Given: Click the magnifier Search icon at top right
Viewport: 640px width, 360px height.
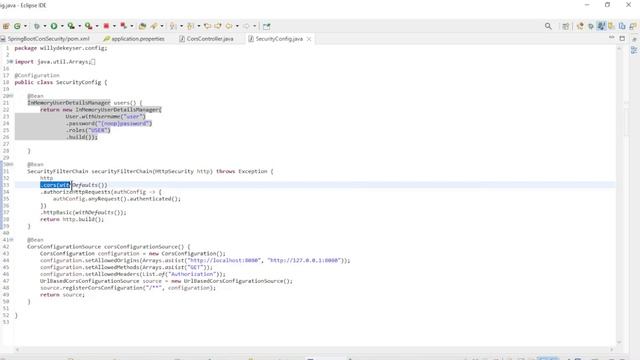Looking at the screenshot, I should click(548, 26).
